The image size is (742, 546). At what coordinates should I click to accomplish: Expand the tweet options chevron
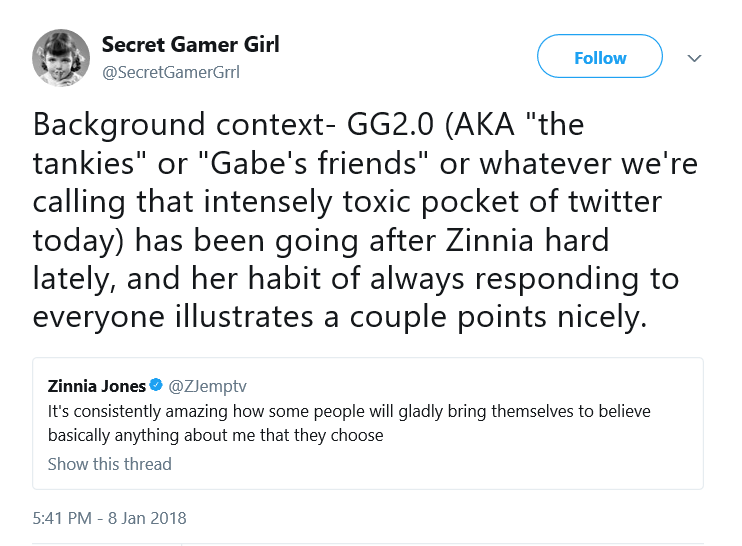(694, 58)
